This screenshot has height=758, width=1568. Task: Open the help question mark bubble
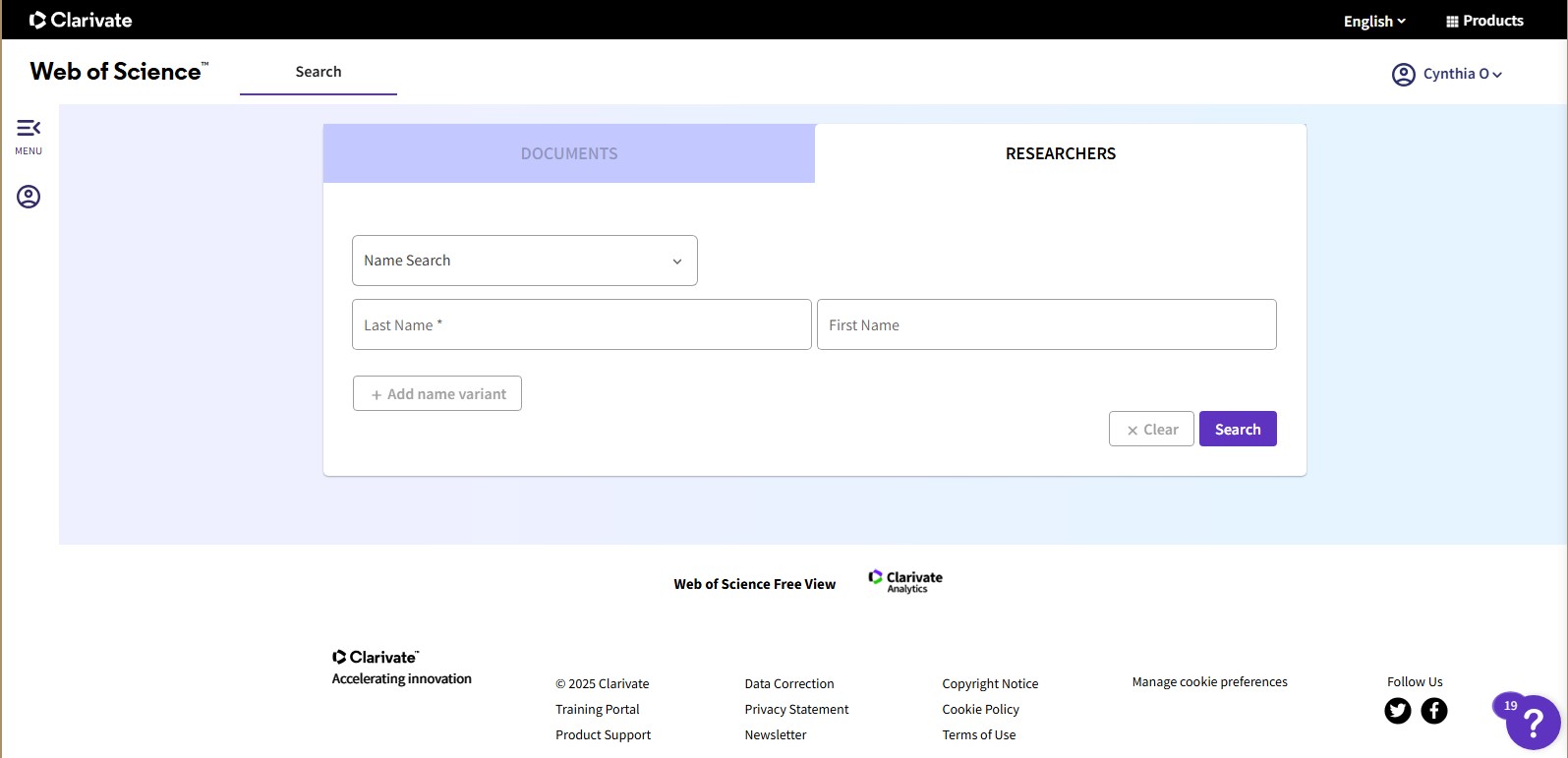(x=1532, y=724)
